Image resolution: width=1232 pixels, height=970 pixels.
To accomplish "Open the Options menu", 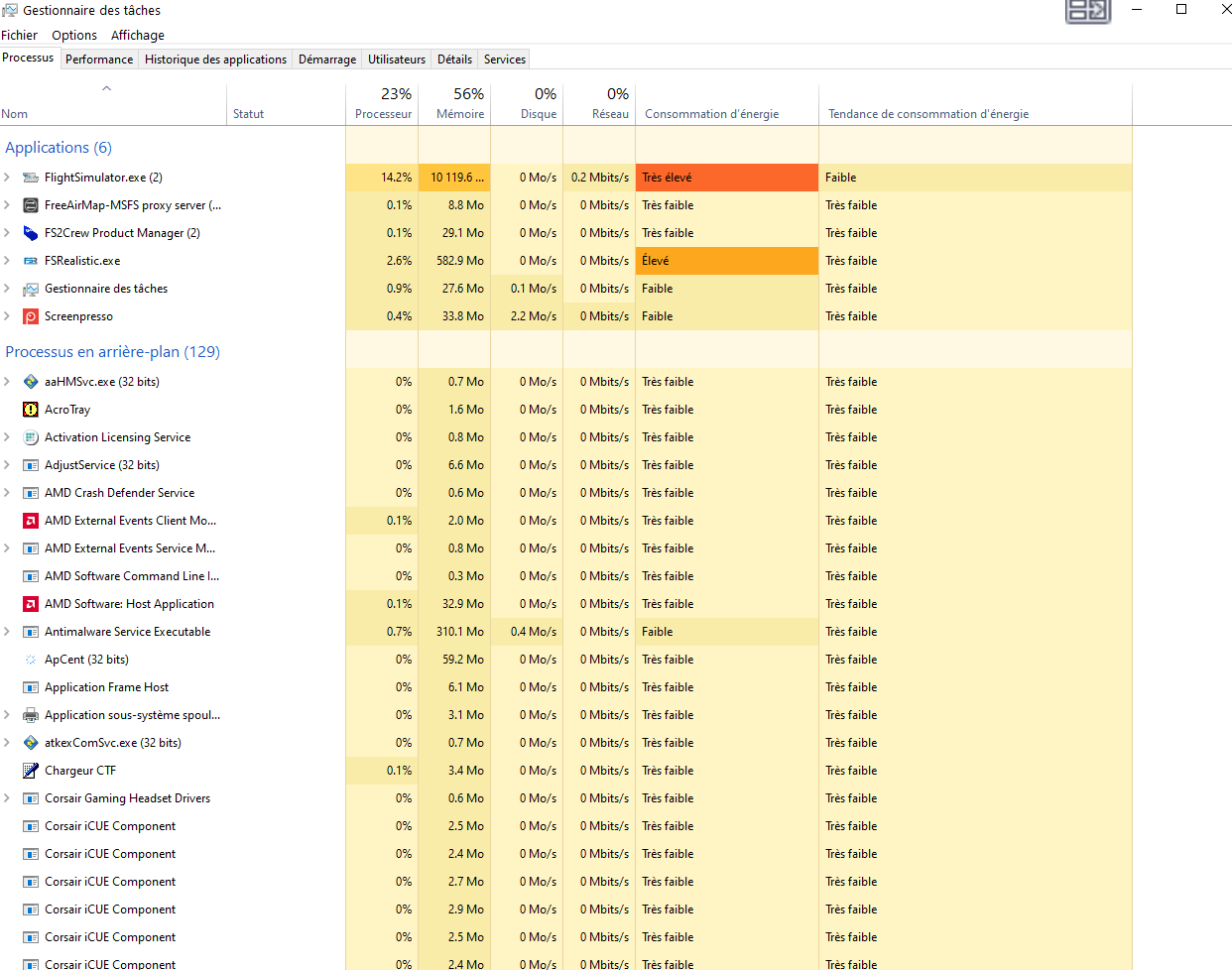I will [74, 35].
